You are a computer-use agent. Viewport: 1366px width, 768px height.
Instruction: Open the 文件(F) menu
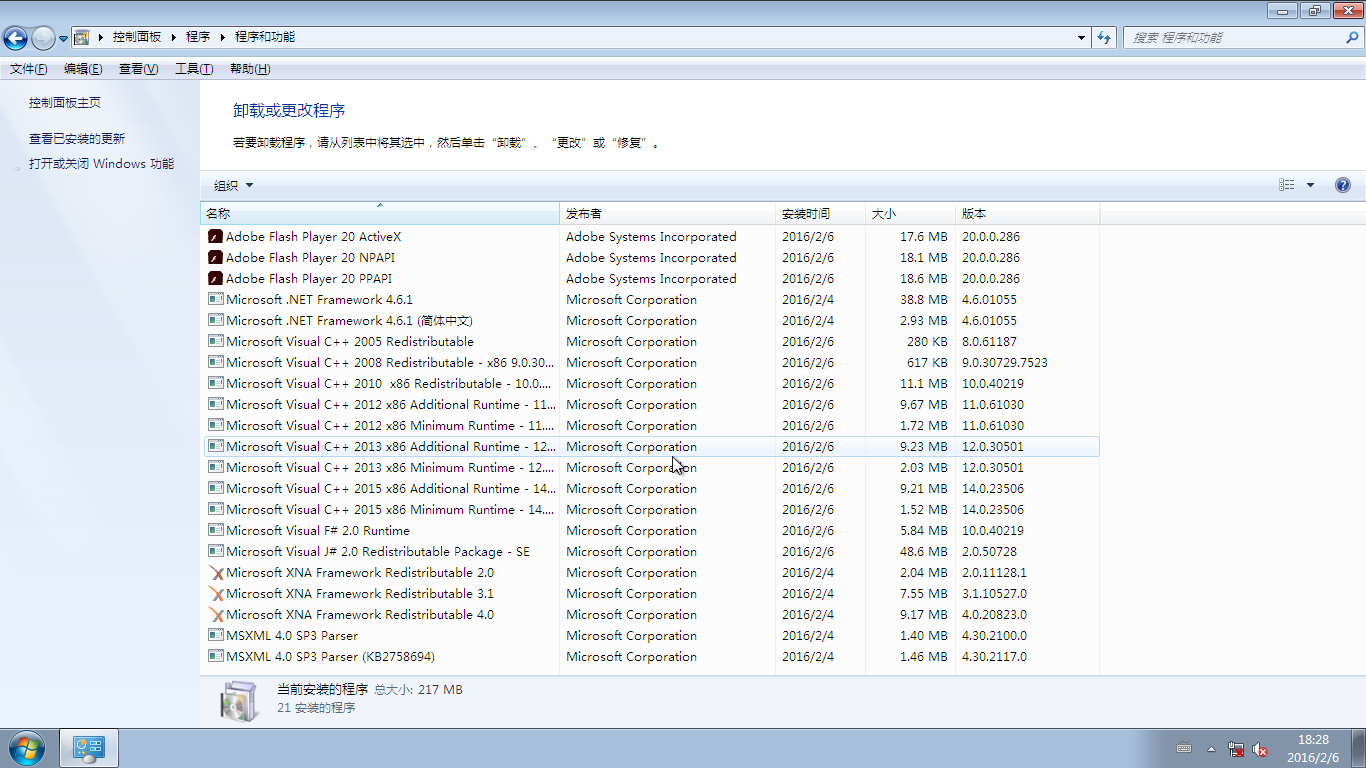(28, 69)
